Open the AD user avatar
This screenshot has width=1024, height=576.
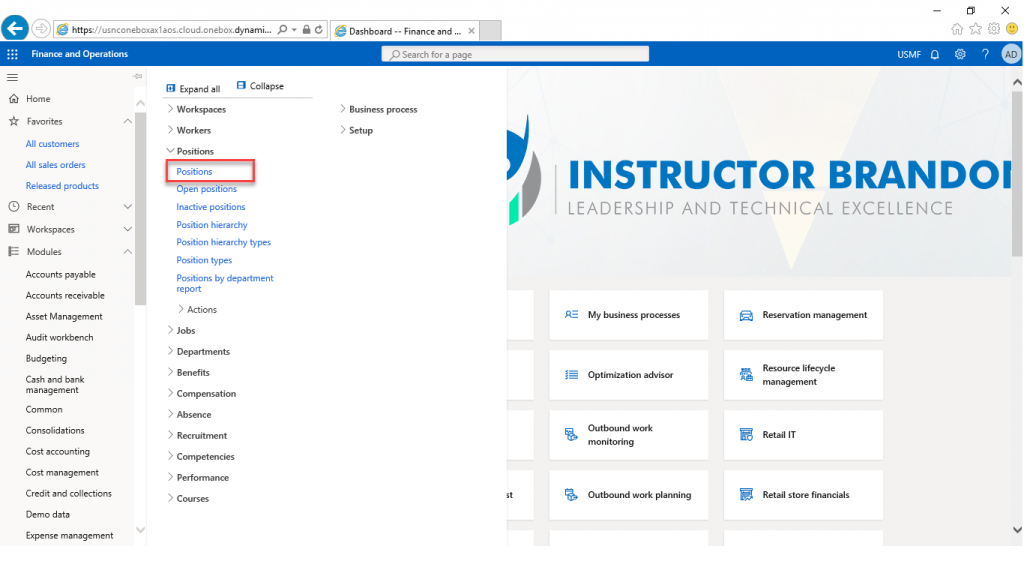[x=1010, y=54]
